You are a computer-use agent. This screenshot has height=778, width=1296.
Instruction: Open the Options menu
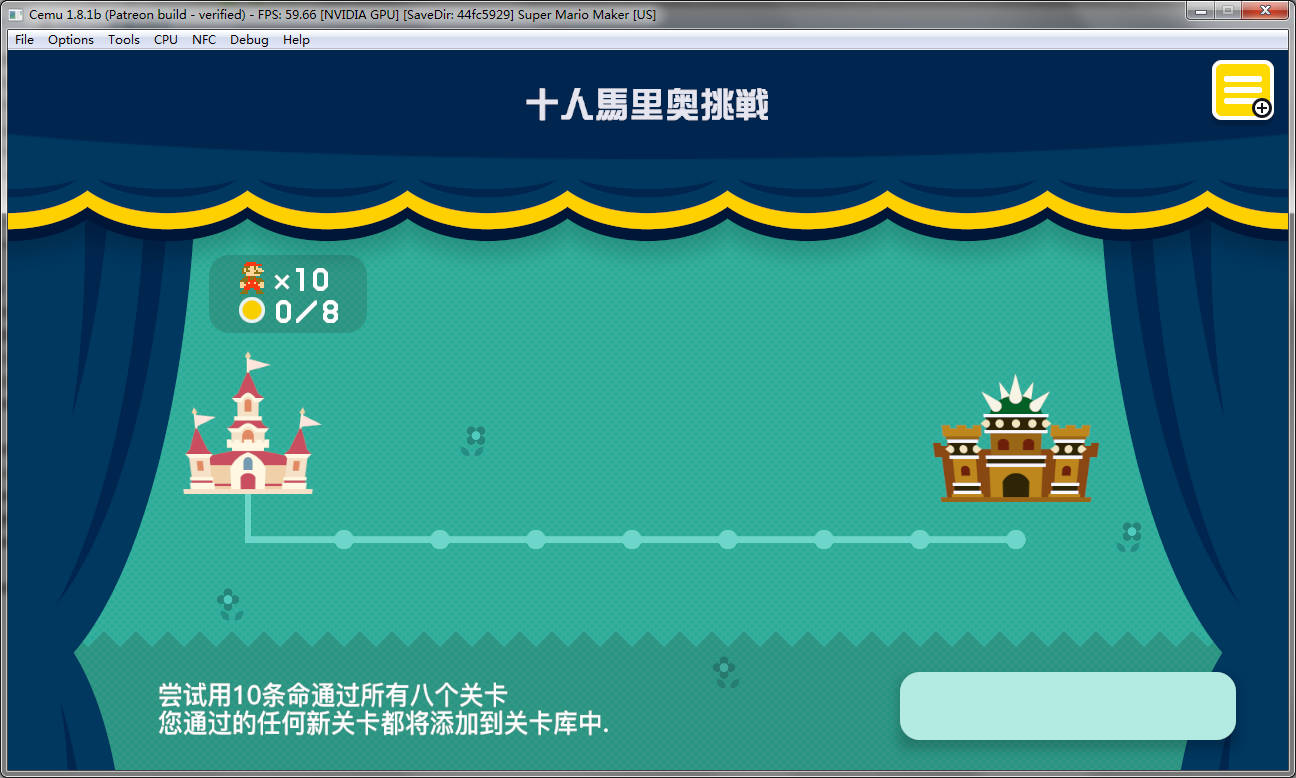click(x=70, y=39)
